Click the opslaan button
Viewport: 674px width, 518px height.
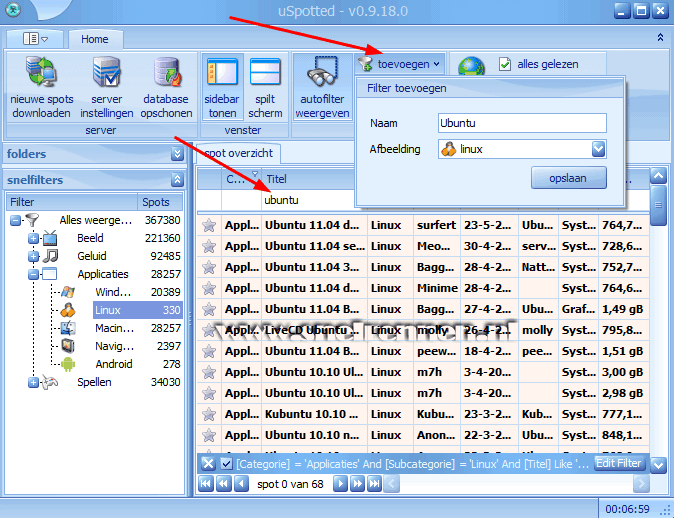568,178
